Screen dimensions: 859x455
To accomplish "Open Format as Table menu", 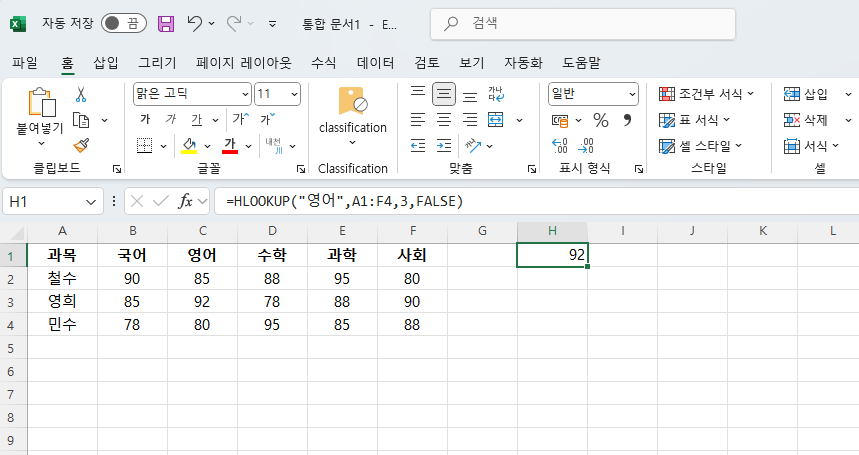I will [694, 120].
